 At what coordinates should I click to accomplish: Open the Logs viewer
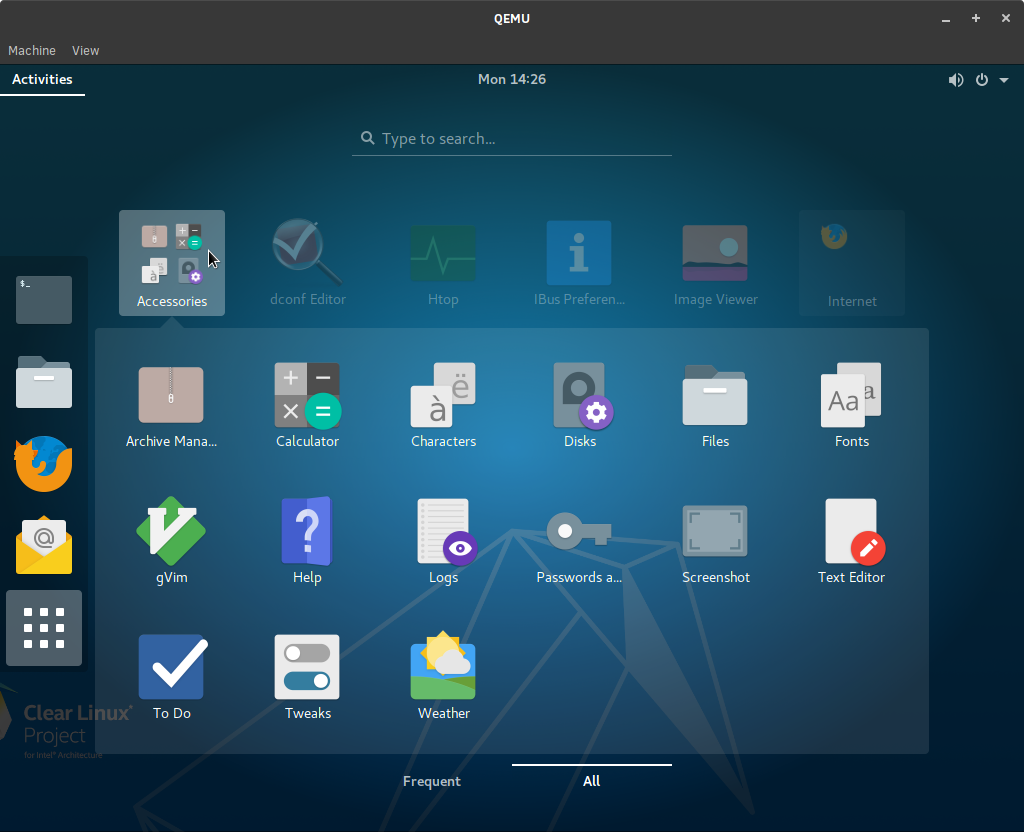pyautogui.click(x=443, y=541)
